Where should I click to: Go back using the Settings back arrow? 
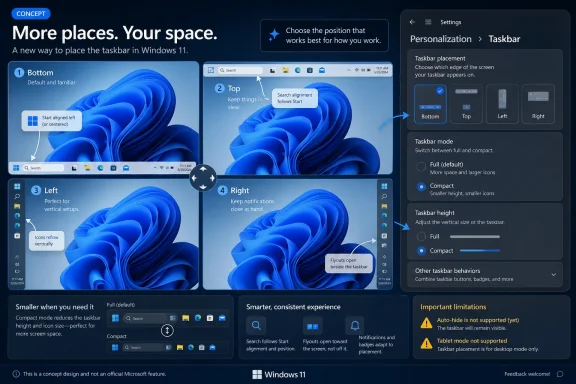point(412,22)
